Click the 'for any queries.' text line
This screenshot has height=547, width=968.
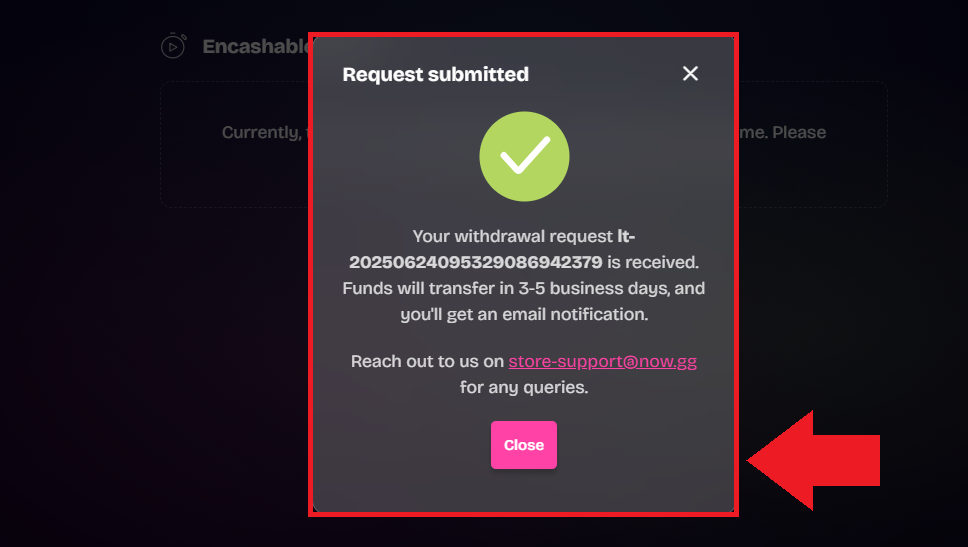click(x=524, y=388)
